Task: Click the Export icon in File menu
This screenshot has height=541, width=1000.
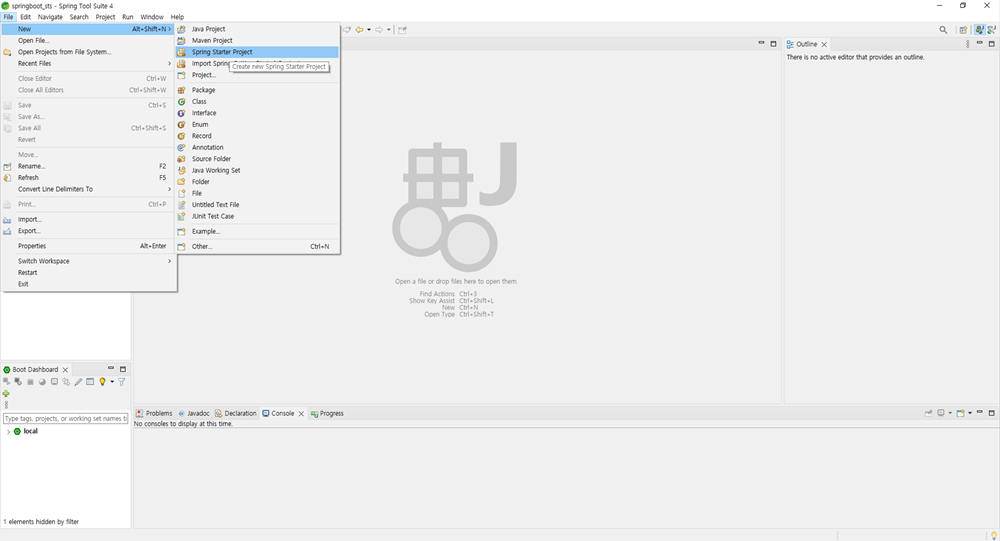Action: point(8,231)
